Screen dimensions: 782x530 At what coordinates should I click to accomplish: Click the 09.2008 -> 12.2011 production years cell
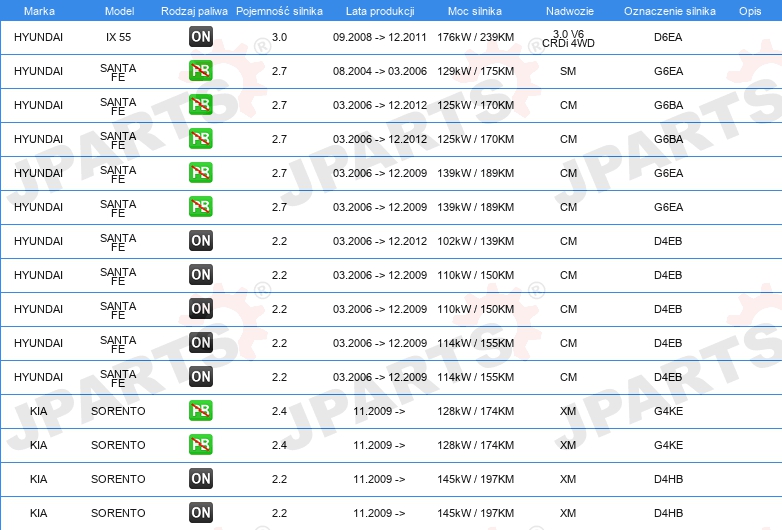tap(380, 37)
